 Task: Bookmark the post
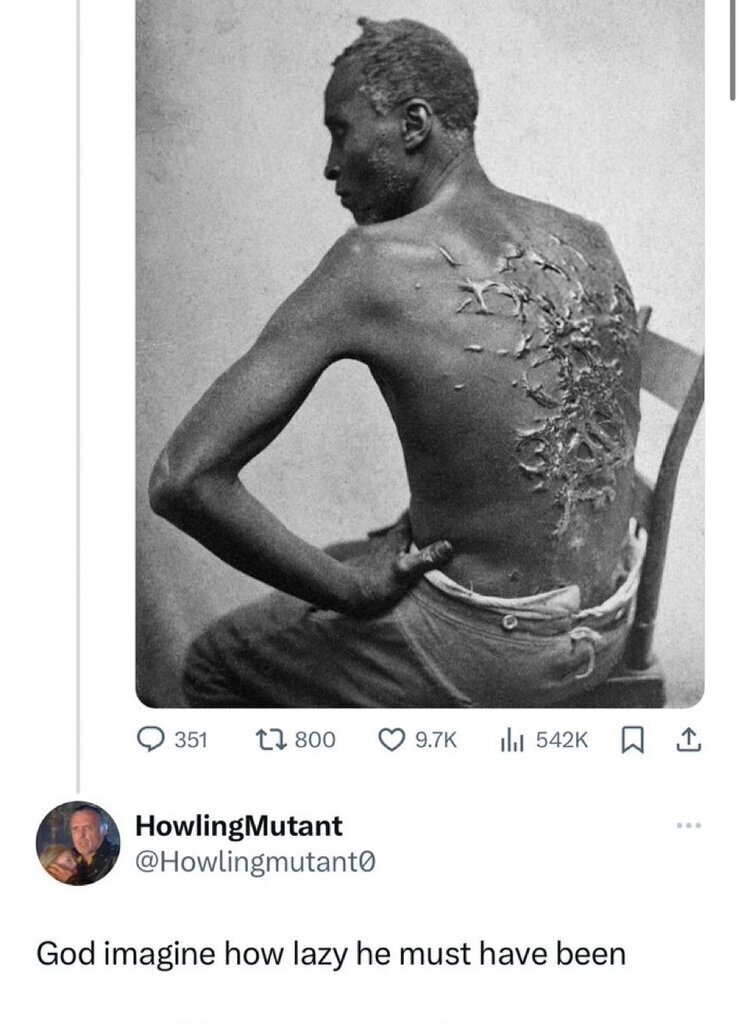tap(631, 740)
